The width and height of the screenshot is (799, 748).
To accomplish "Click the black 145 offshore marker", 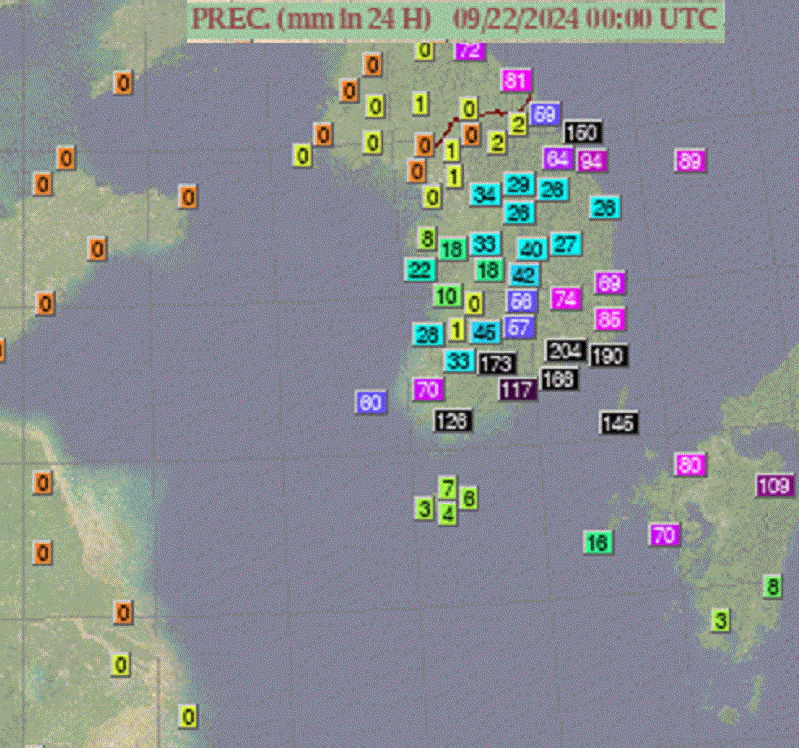I will coord(618,423).
